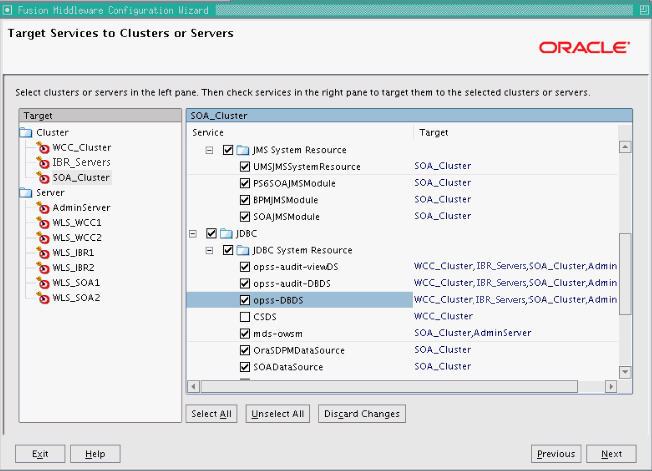Click Select All button
This screenshot has height=471, width=652.
tap(211, 414)
